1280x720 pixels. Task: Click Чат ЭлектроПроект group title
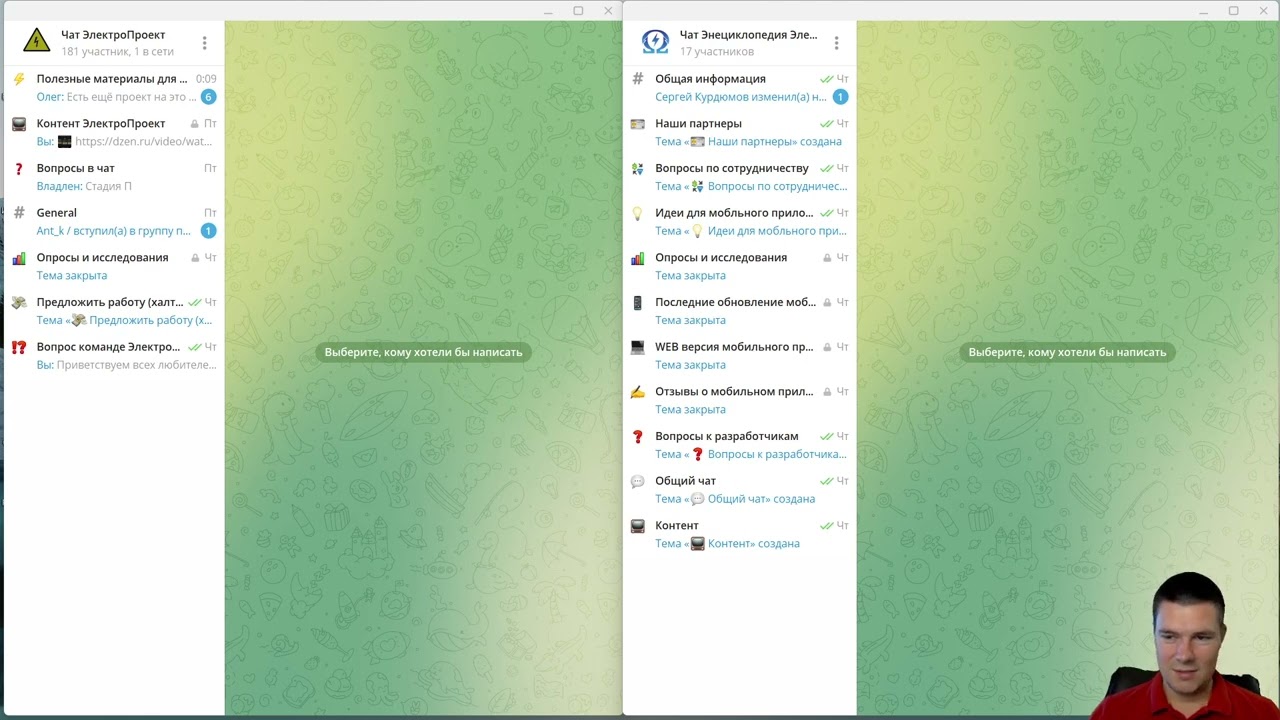tap(113, 35)
